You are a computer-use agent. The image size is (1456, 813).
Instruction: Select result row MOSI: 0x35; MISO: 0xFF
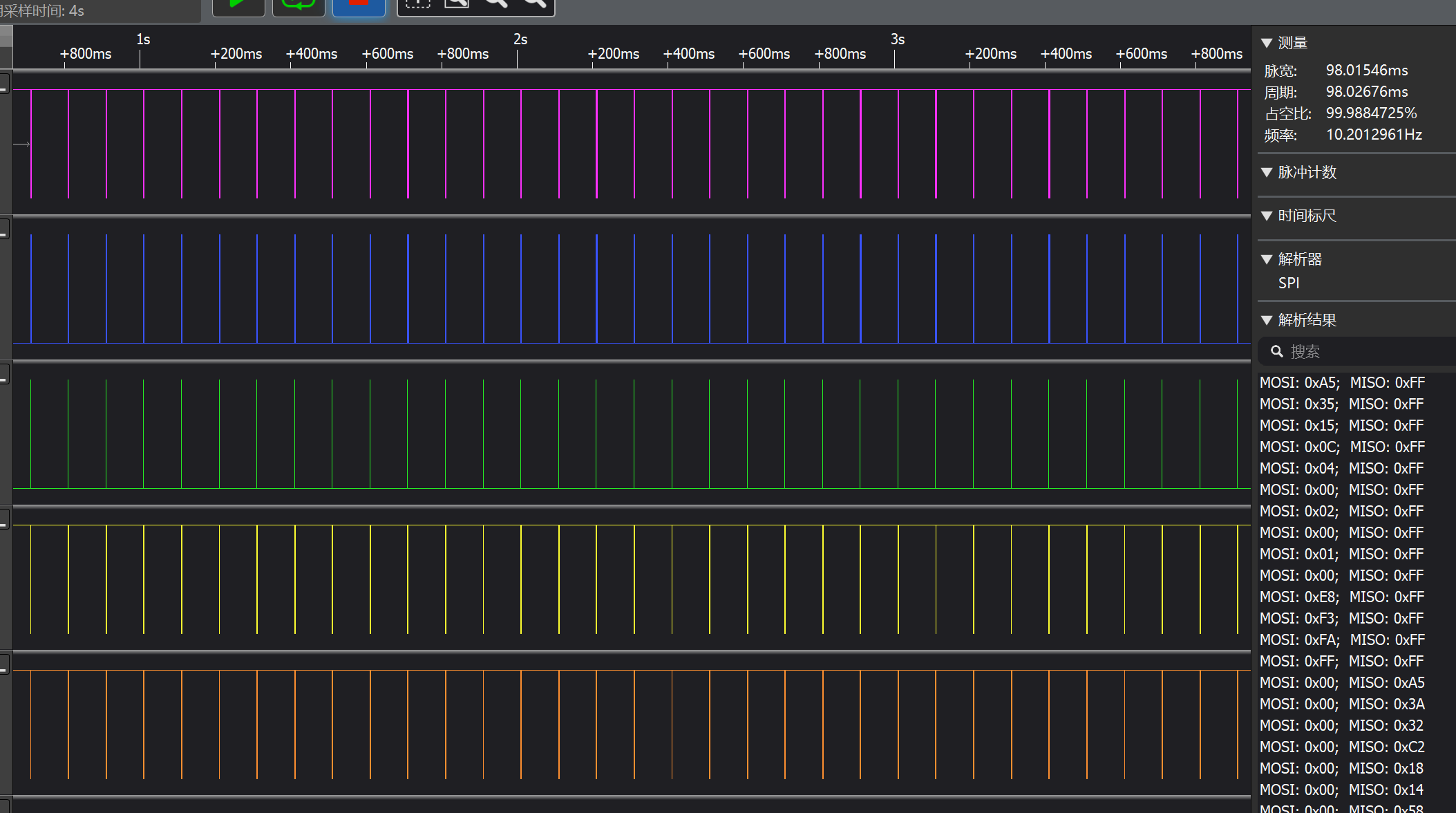1341,404
